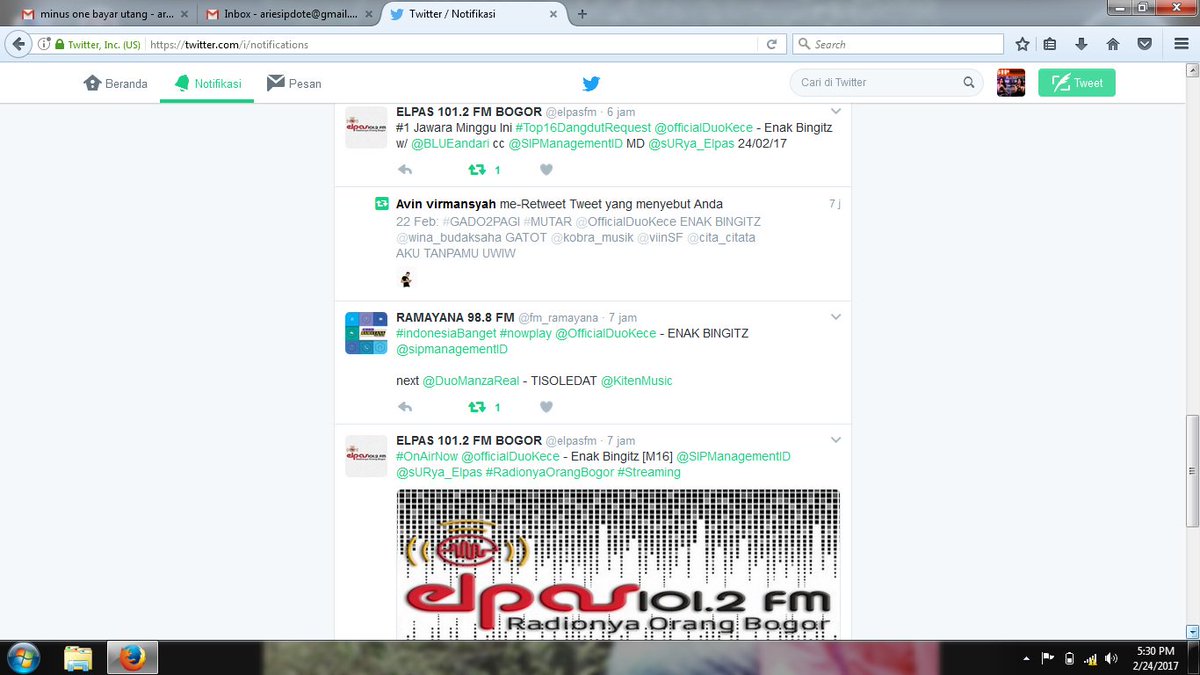Open Pesan messages tab
1200x675 pixels.
click(x=294, y=83)
